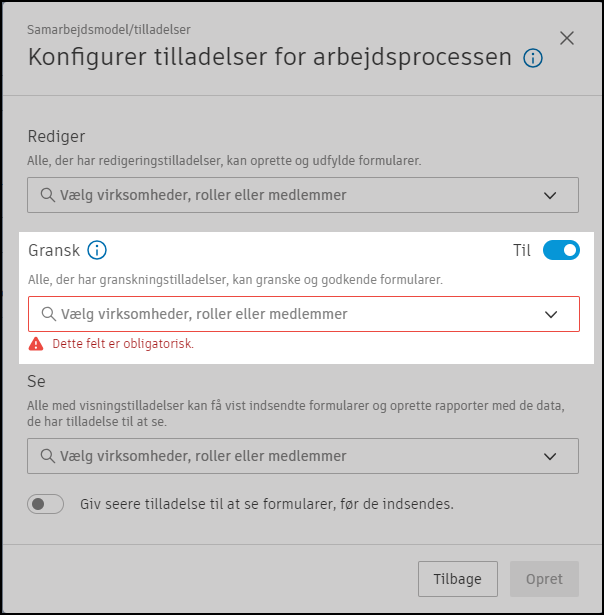The height and width of the screenshot is (615, 604).
Task: Turn off the Gransk 'Til' switch
Action: pos(561,250)
